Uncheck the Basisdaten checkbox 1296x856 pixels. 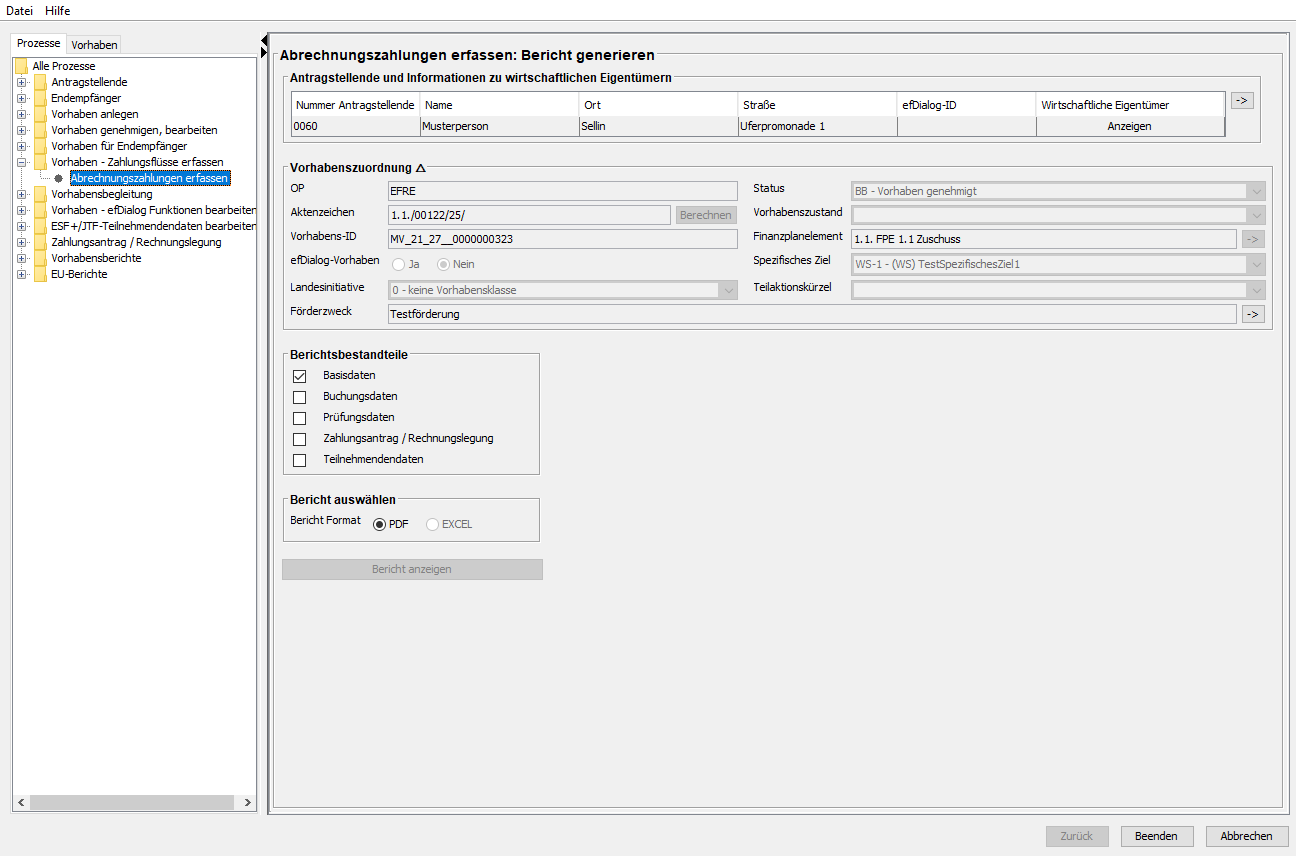tap(299, 376)
